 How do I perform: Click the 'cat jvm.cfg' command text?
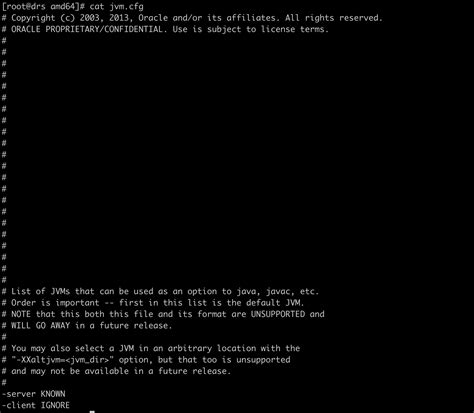pos(116,7)
